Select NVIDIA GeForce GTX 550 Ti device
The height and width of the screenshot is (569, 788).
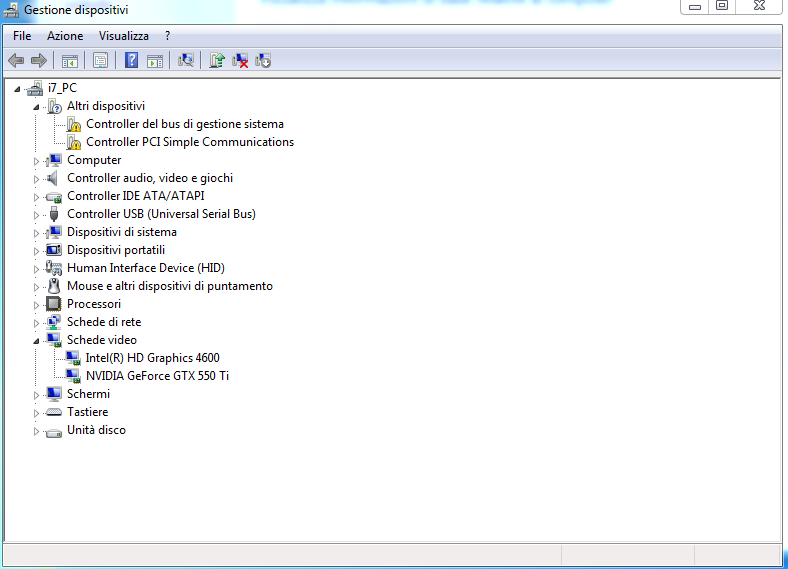[157, 376]
